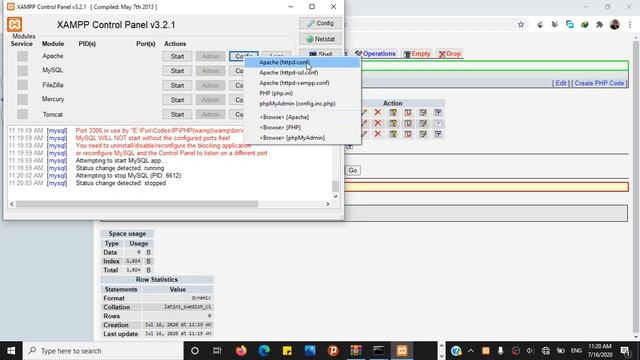Select <Browse> [phpMyAdmin] menu entry
Image resolution: width=640 pixels, height=360 pixels.
(302, 138)
